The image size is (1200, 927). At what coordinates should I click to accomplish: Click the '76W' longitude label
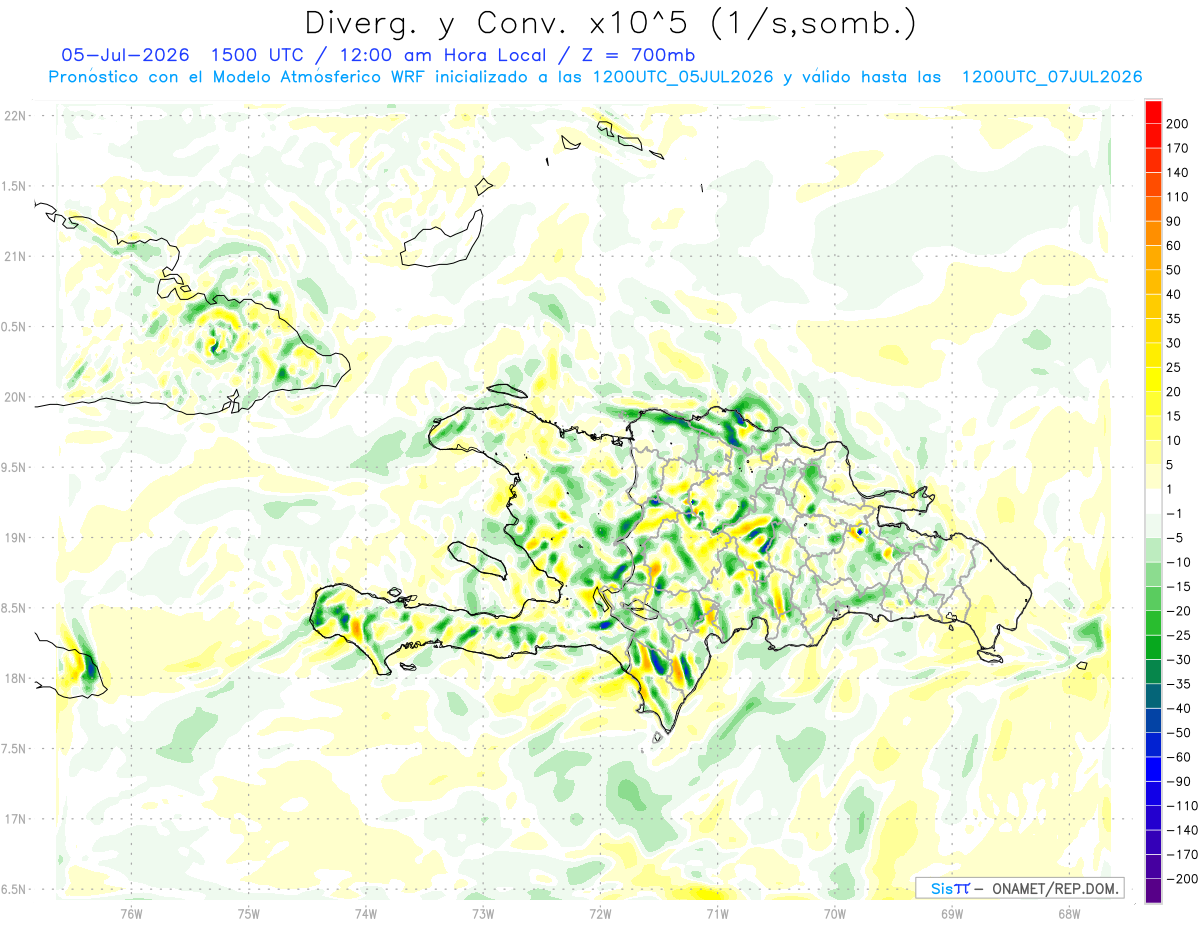click(131, 913)
